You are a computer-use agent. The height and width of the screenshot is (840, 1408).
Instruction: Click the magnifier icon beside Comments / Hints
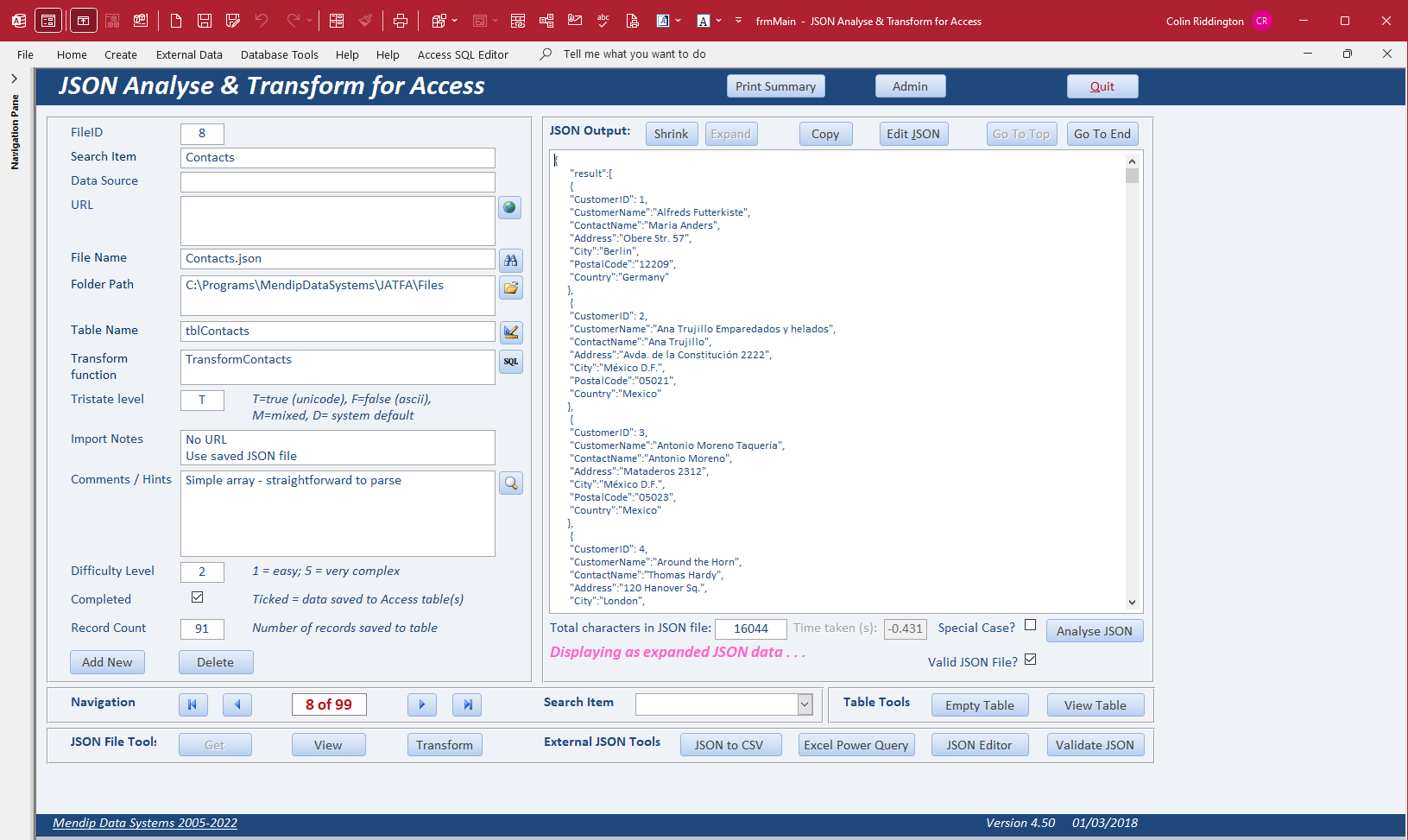tap(511, 483)
